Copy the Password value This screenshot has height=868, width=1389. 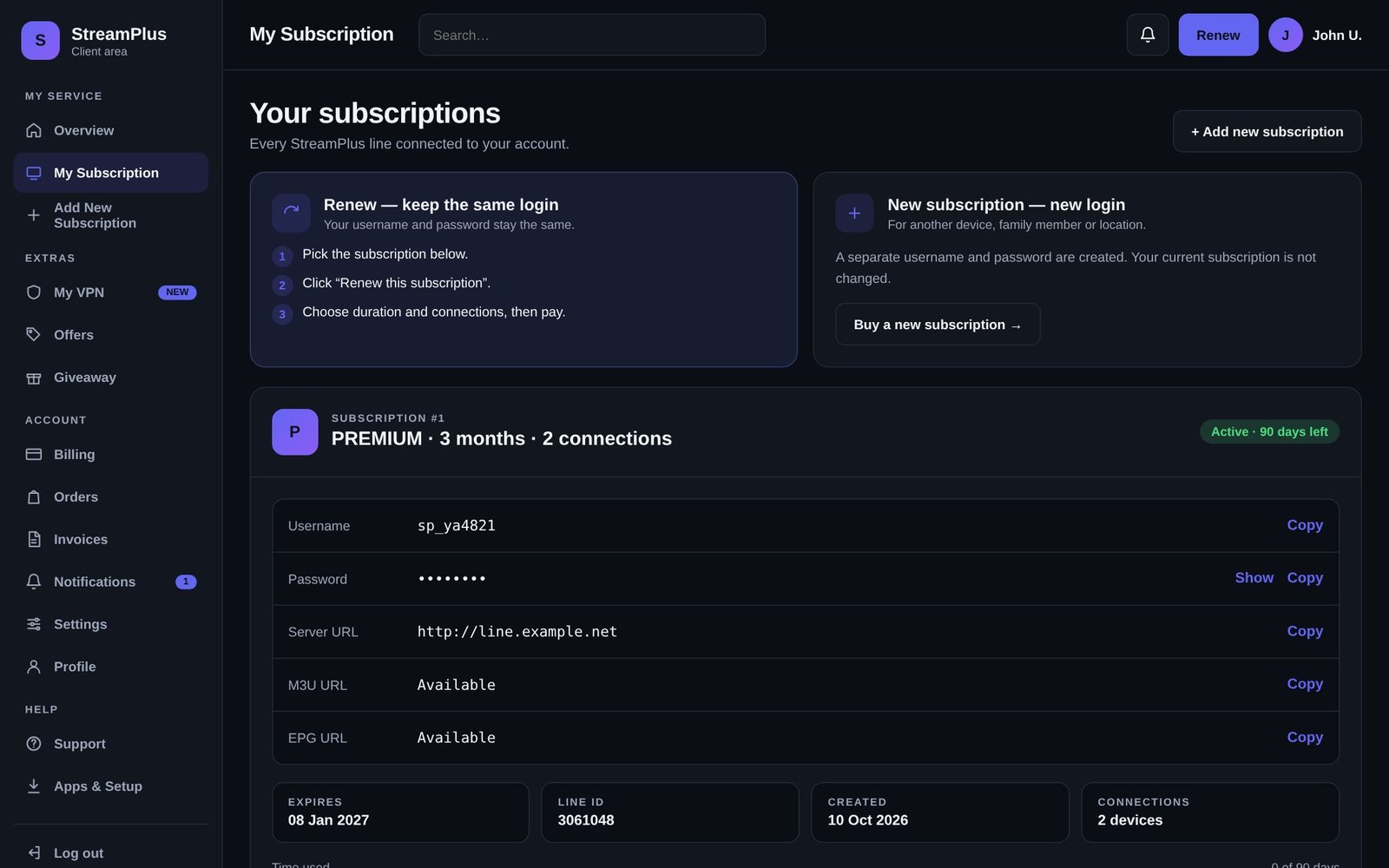point(1305,578)
